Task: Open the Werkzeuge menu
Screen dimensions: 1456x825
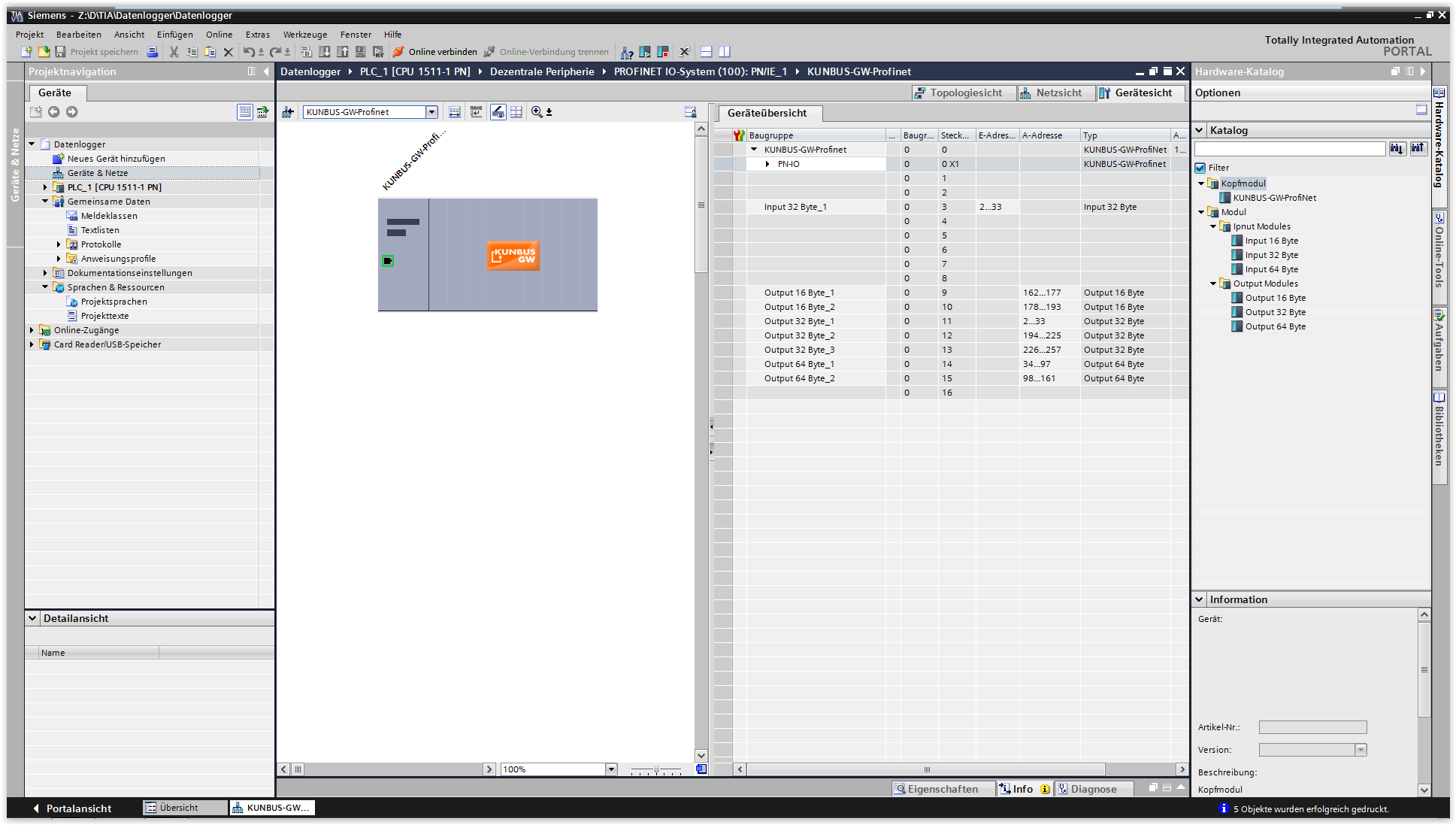Action: 305,35
